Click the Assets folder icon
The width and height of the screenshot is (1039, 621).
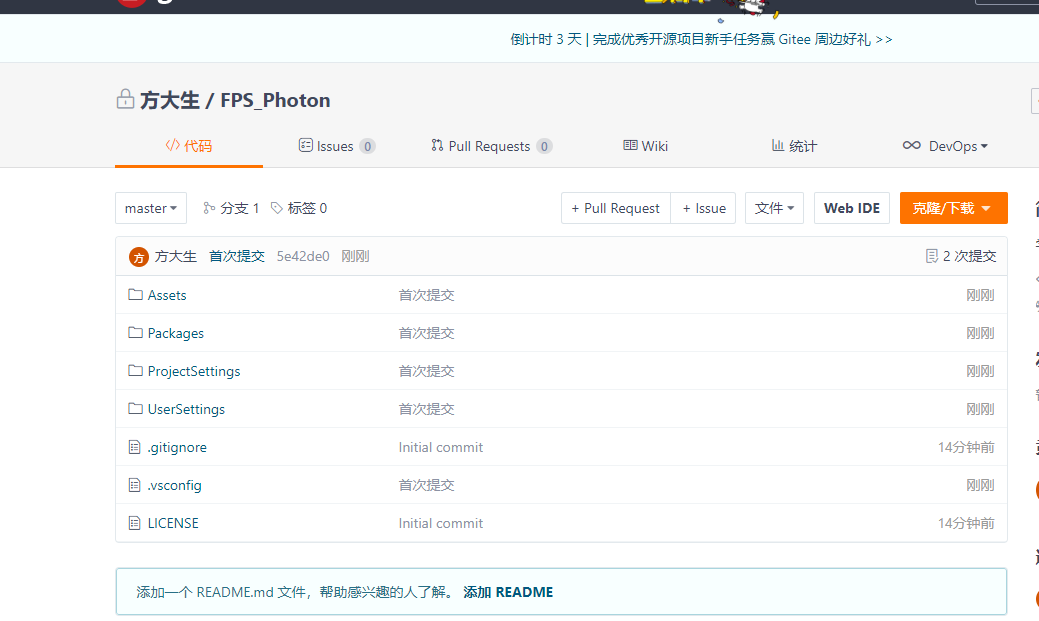[x=135, y=294]
